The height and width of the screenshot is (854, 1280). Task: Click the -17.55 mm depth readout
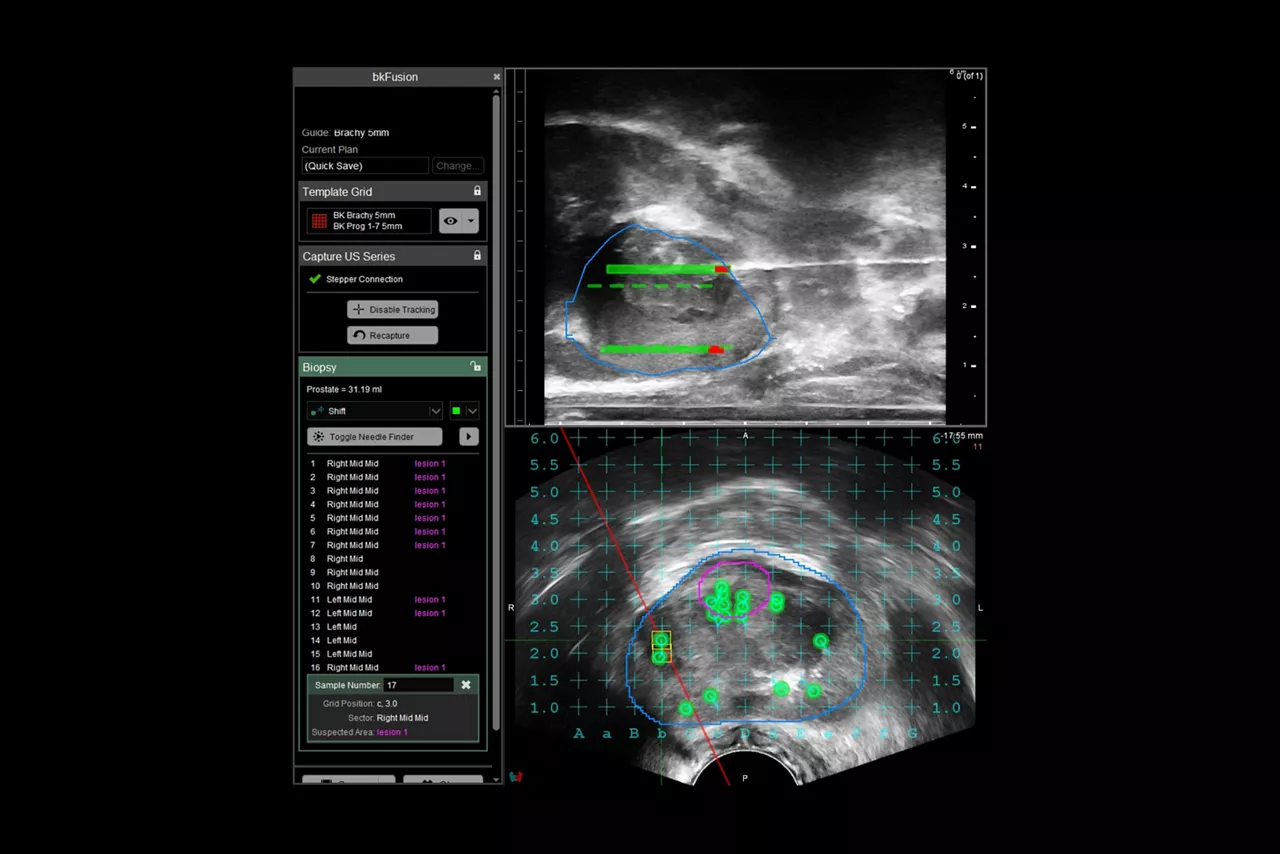(962, 436)
